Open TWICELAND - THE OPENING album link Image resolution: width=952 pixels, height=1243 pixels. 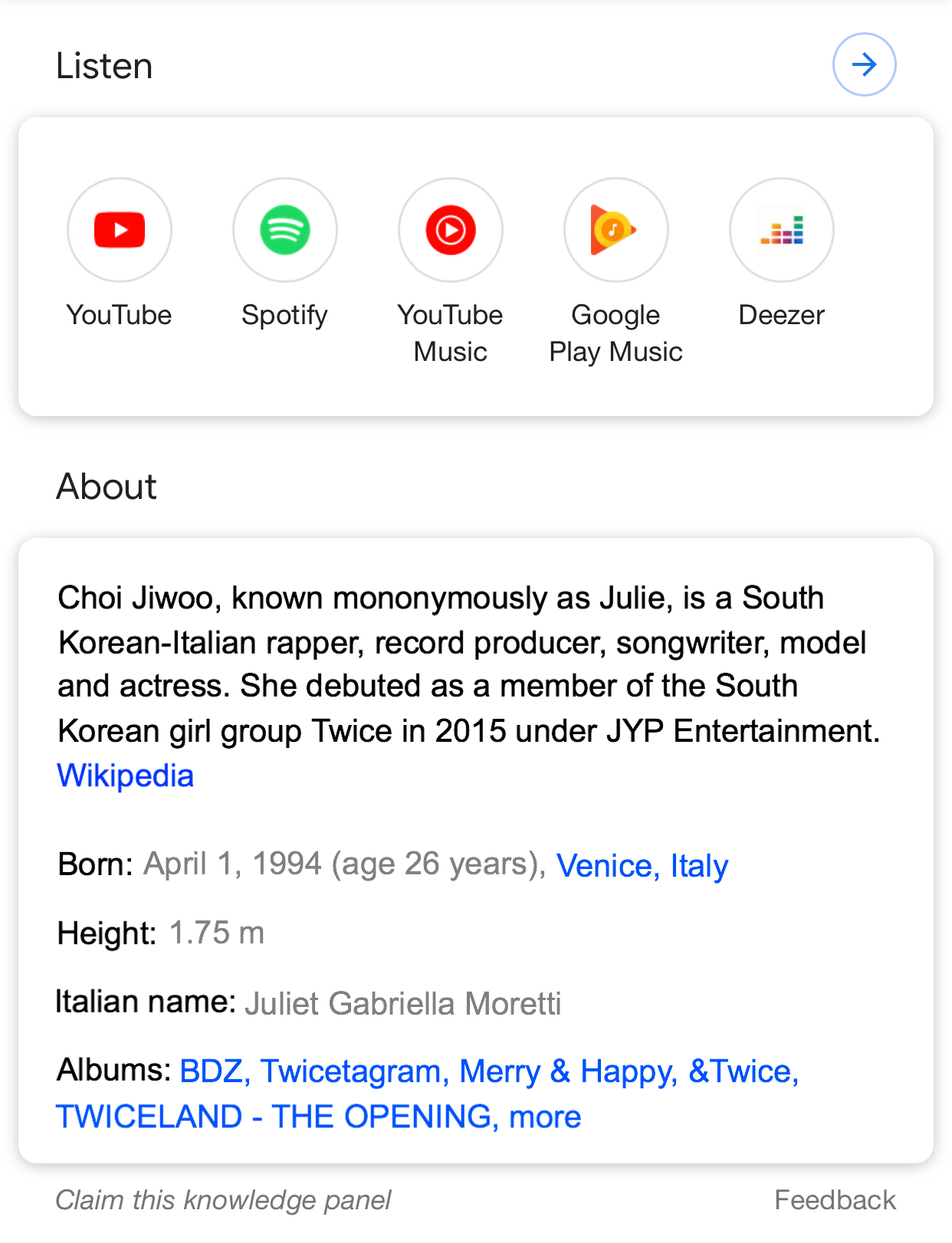[x=273, y=1117]
